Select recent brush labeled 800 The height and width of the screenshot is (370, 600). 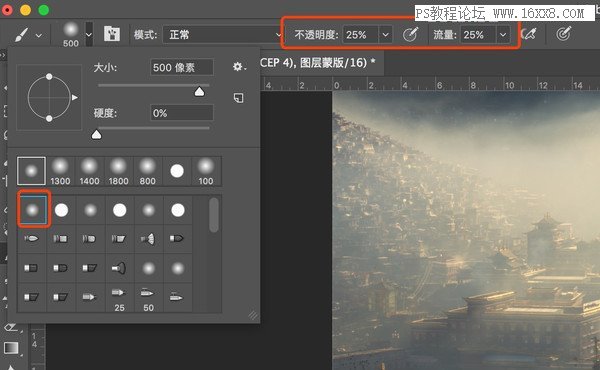147,171
